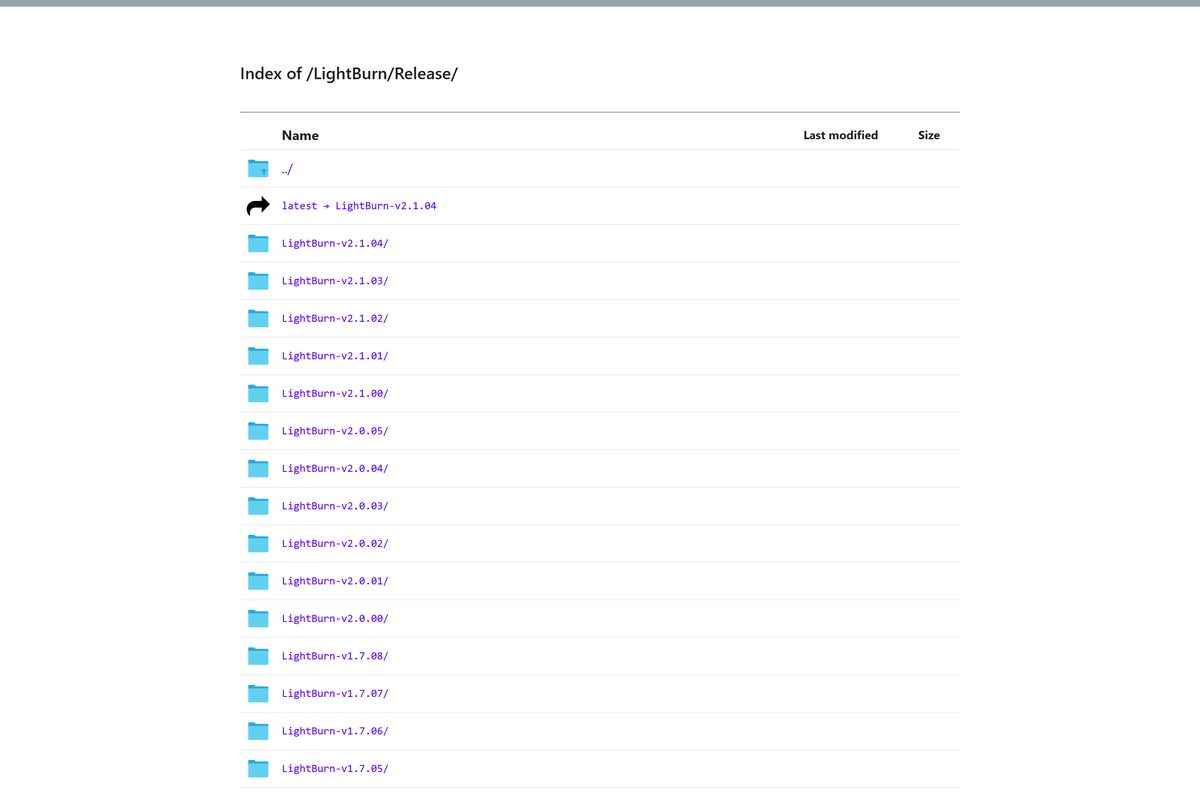Click folder icon beside LightBurn-v2.0.00/
Image resolution: width=1200 pixels, height=792 pixels.
(258, 618)
